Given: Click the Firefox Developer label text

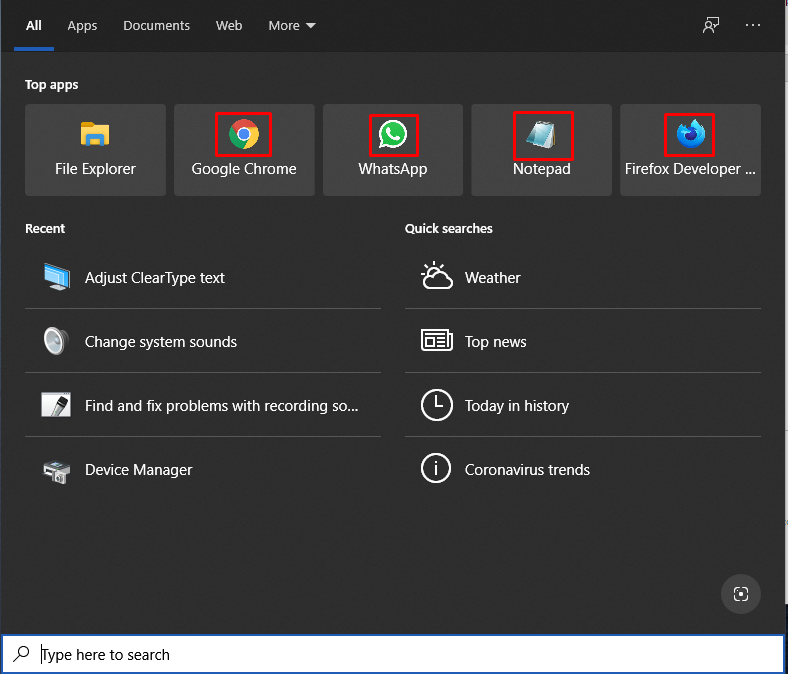Looking at the screenshot, I should 690,169.
